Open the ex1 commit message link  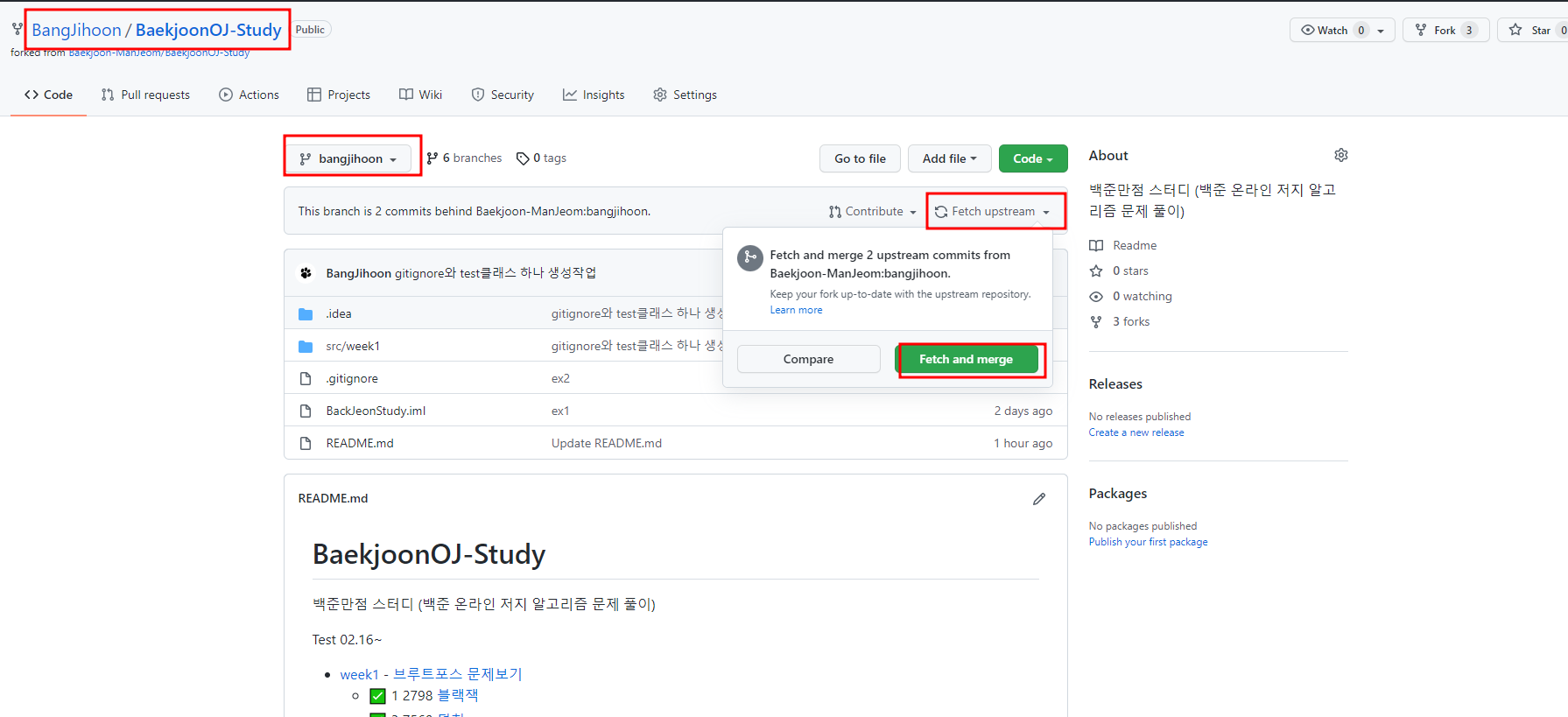pyautogui.click(x=560, y=411)
